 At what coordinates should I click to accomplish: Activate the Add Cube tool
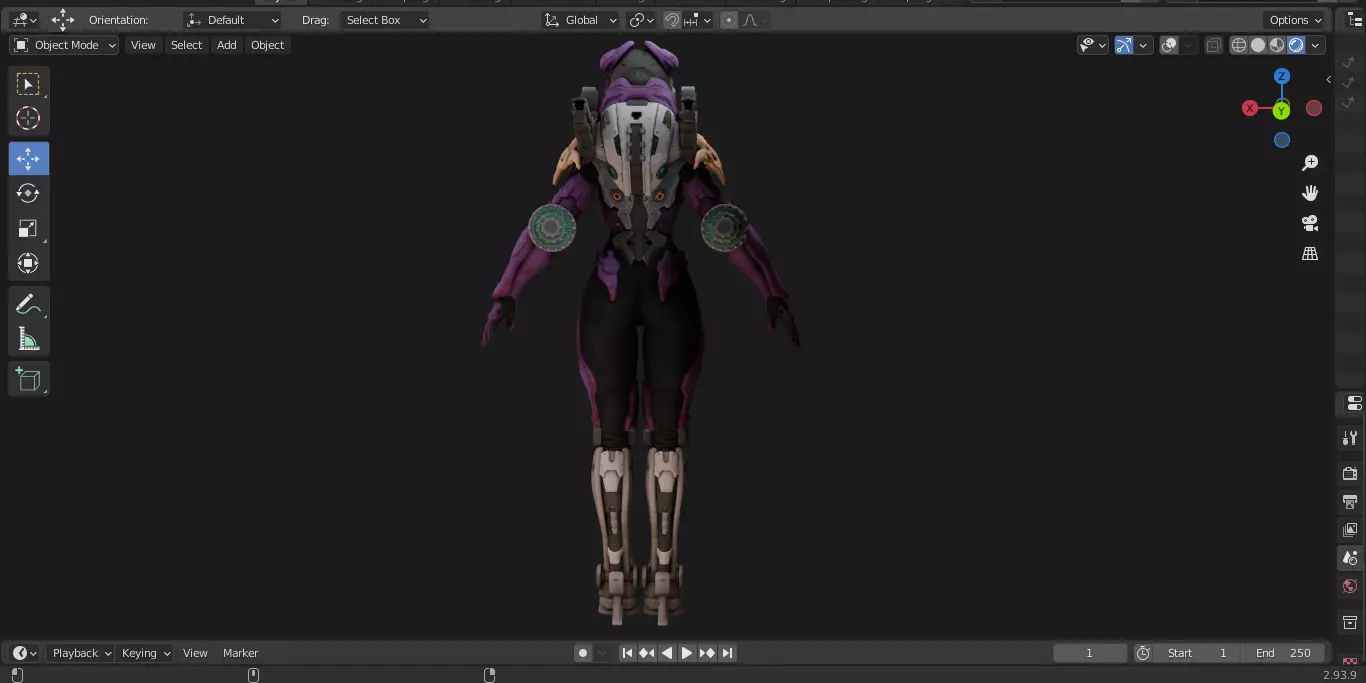(x=28, y=379)
